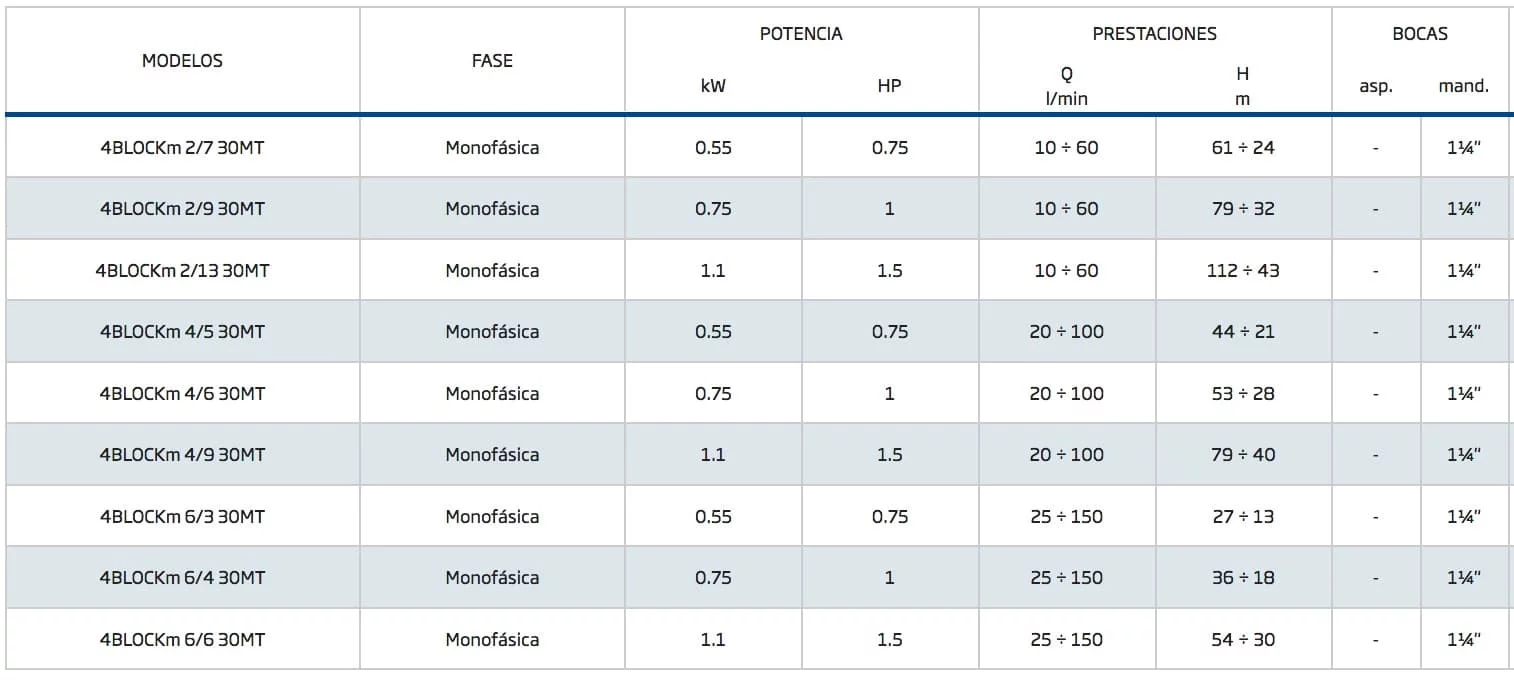The width and height of the screenshot is (1514, 680).
Task: Select model 4BLOCKm 2/13 30MT
Action: pos(182,271)
